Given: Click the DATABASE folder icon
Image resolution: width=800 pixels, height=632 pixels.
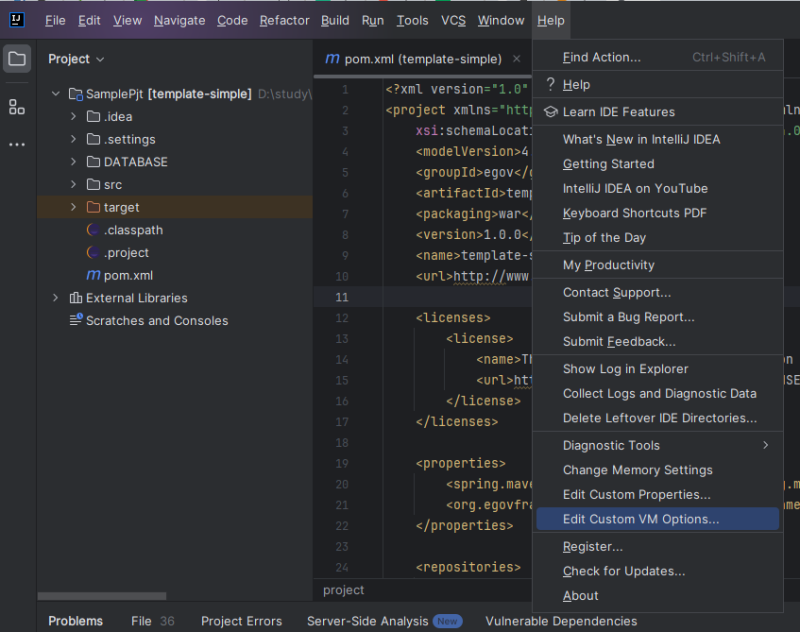Looking at the screenshot, I should [93, 162].
